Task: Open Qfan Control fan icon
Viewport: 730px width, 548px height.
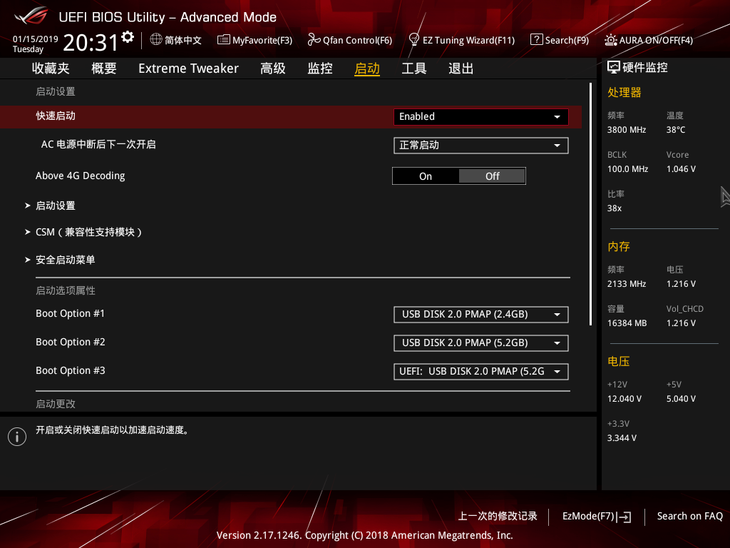Action: coord(314,40)
